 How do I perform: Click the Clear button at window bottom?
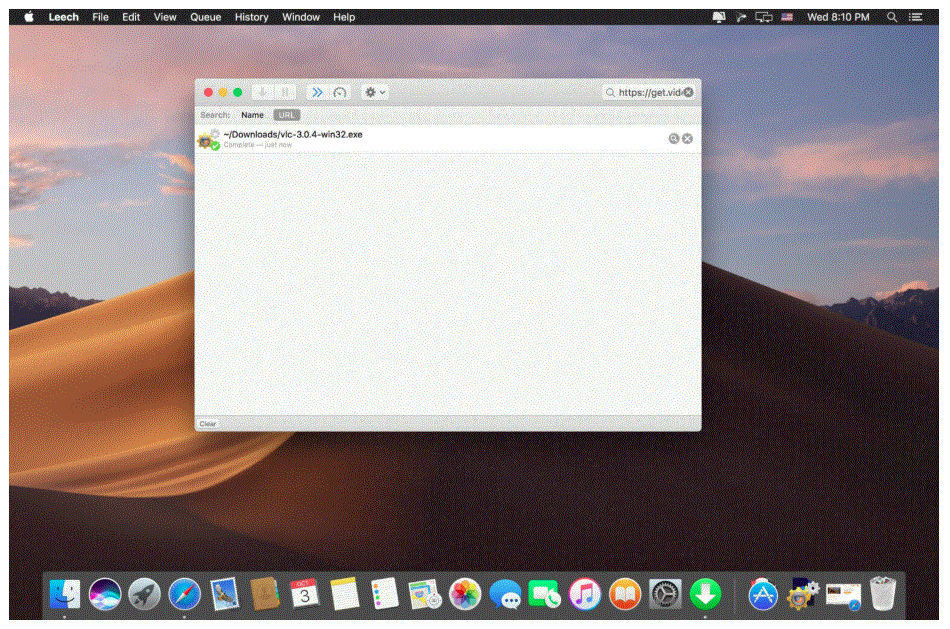(x=208, y=424)
